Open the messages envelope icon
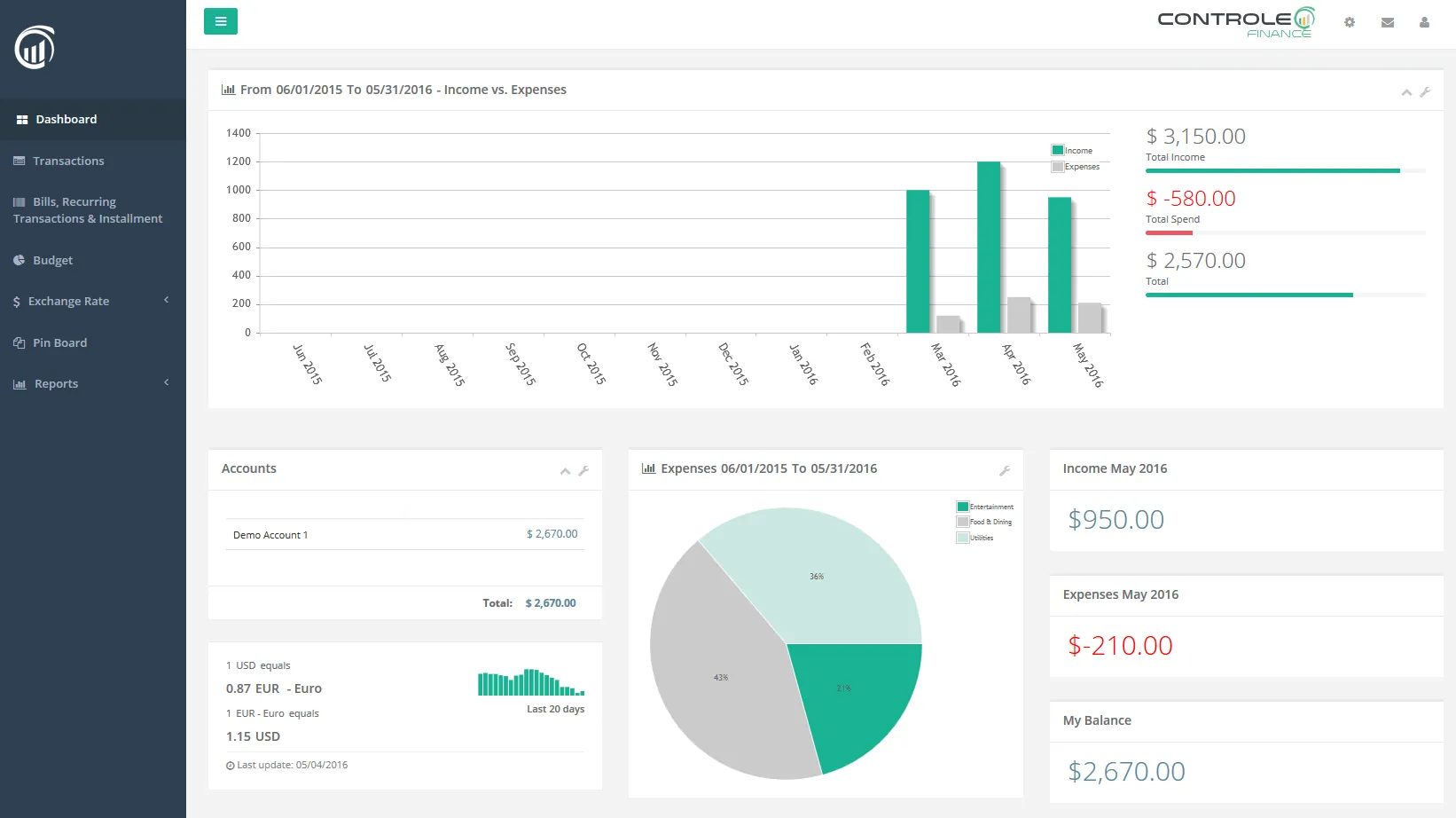 (1387, 22)
